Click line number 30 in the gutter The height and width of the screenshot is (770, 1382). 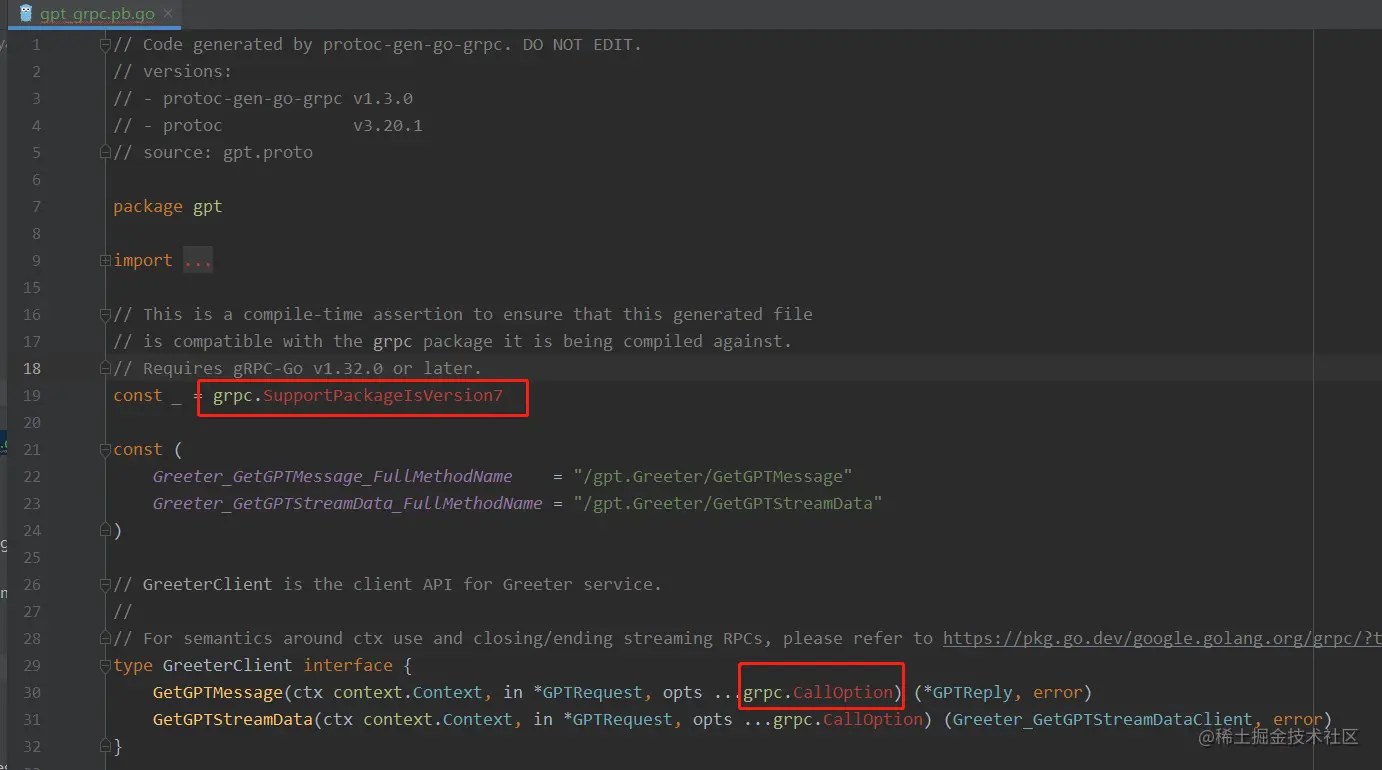(x=32, y=692)
